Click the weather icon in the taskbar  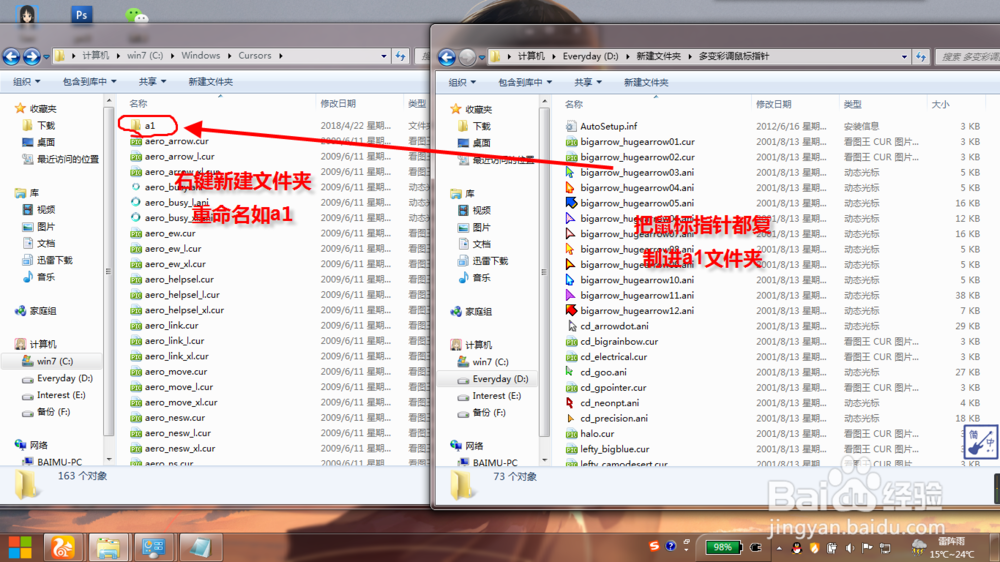(x=919, y=545)
